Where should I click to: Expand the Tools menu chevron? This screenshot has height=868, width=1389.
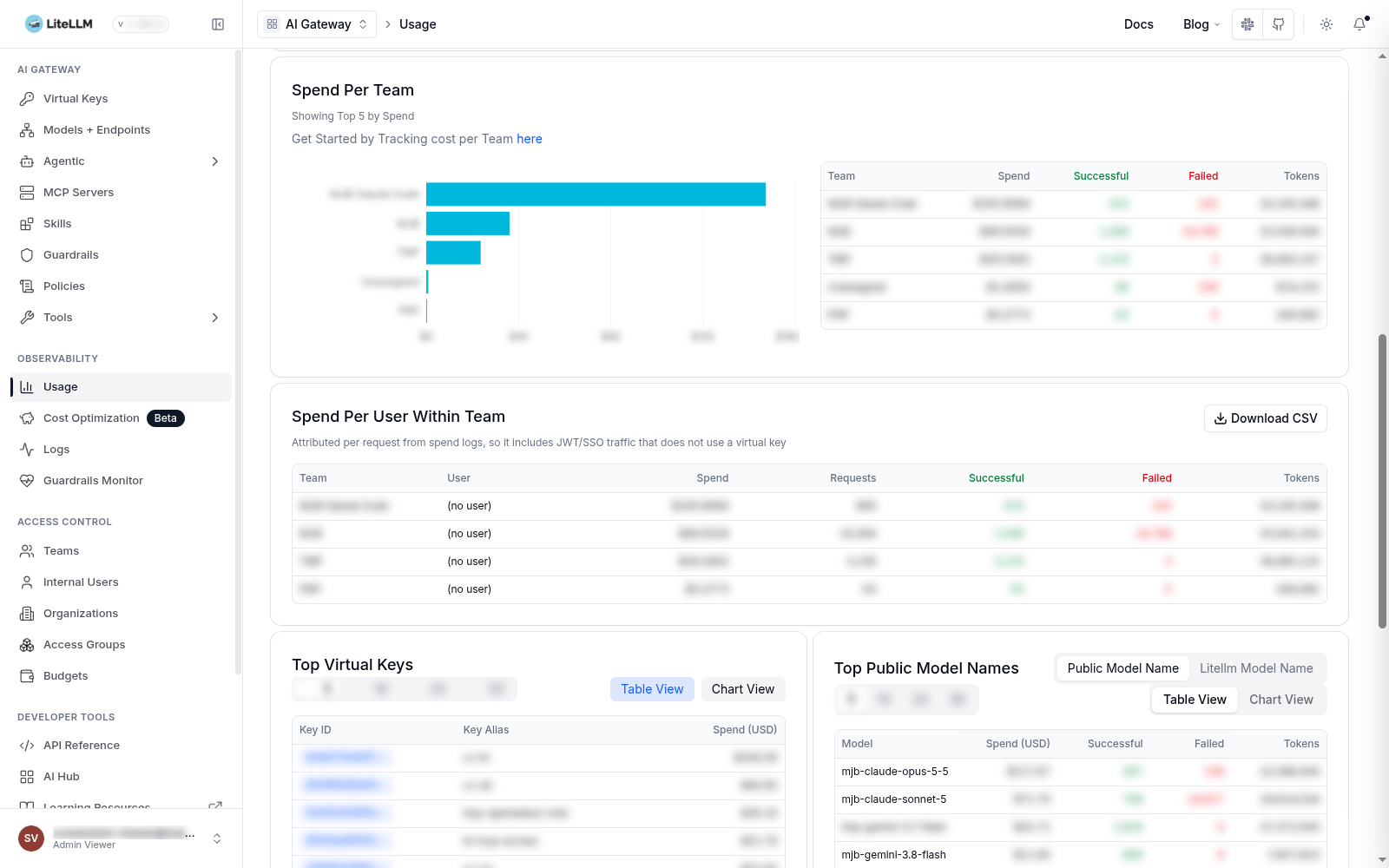click(x=214, y=318)
